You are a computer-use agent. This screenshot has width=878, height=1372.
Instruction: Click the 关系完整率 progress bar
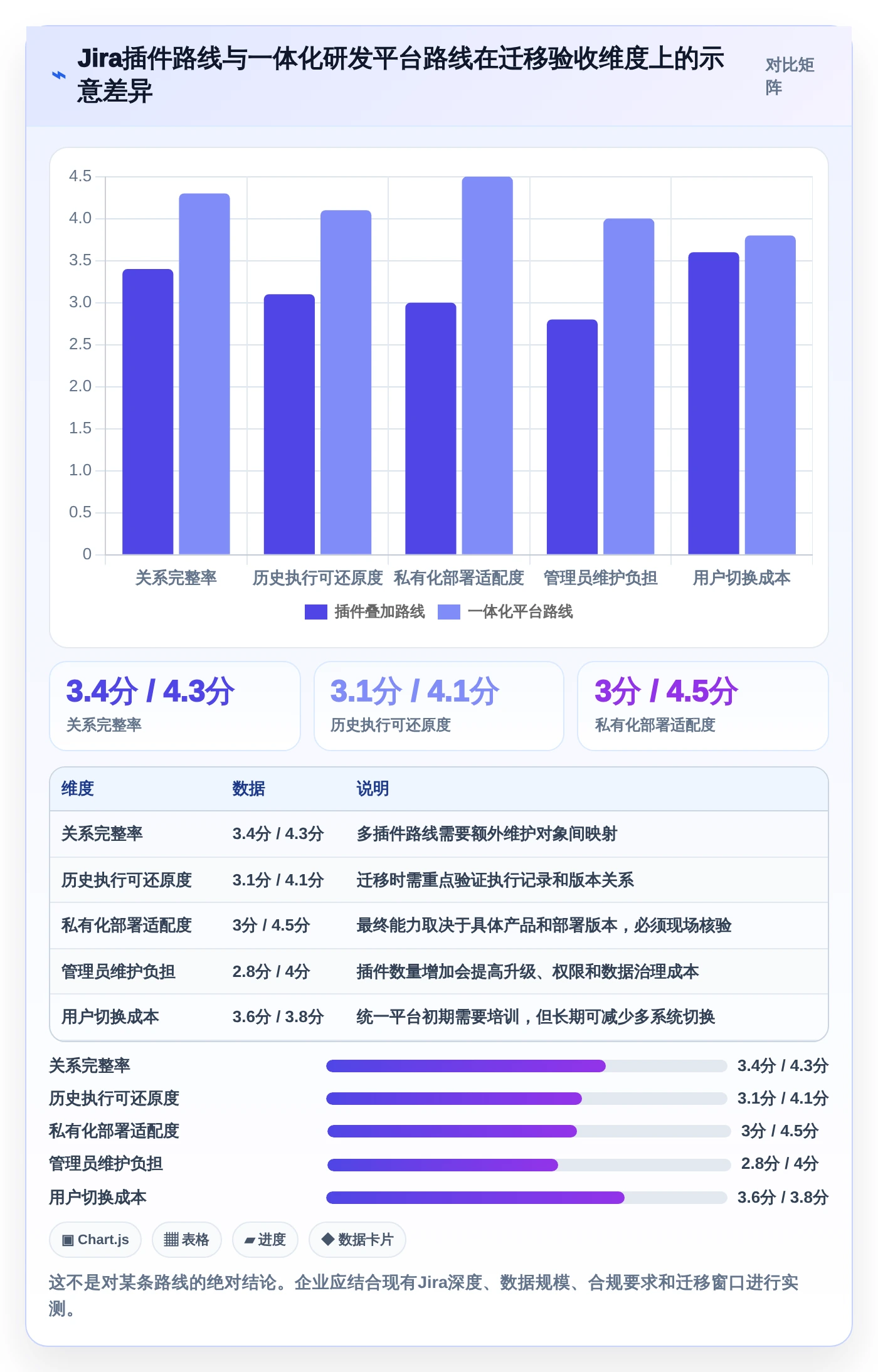click(526, 1065)
